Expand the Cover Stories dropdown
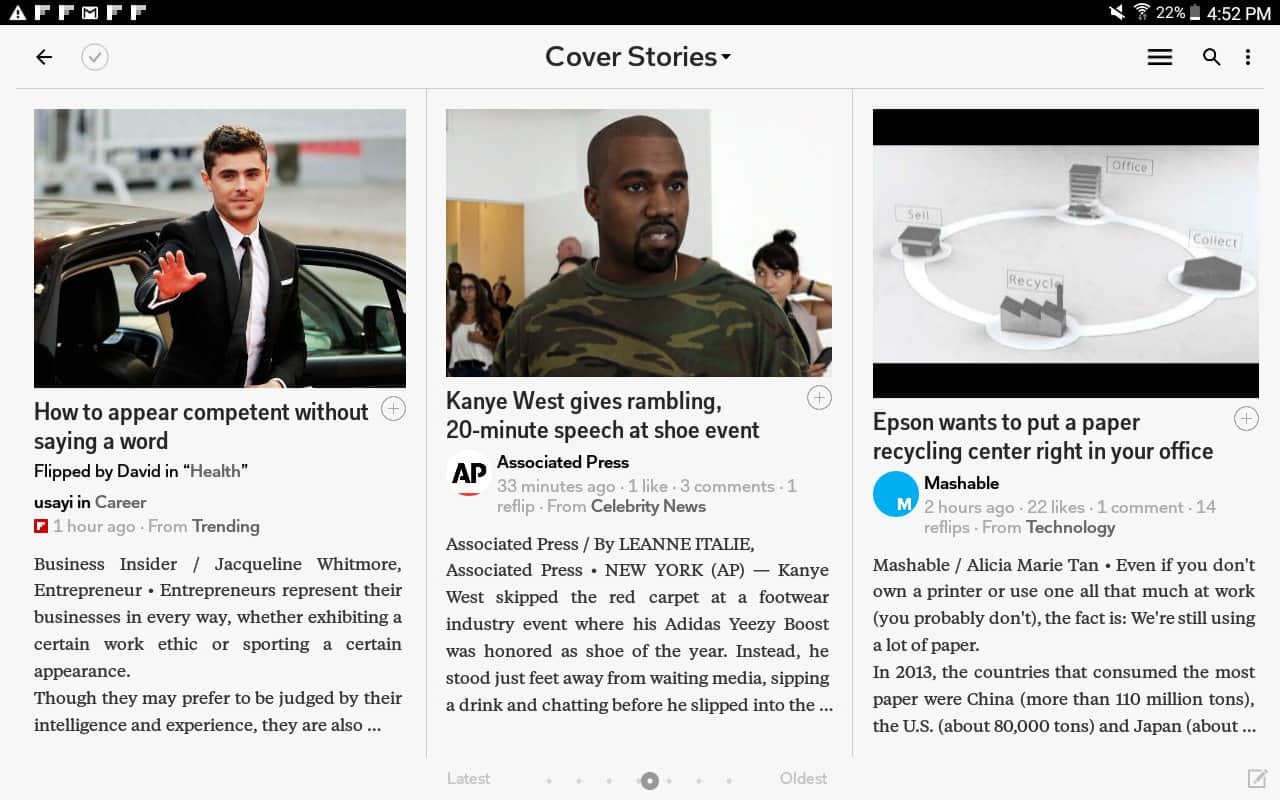Viewport: 1280px width, 800px height. (638, 57)
